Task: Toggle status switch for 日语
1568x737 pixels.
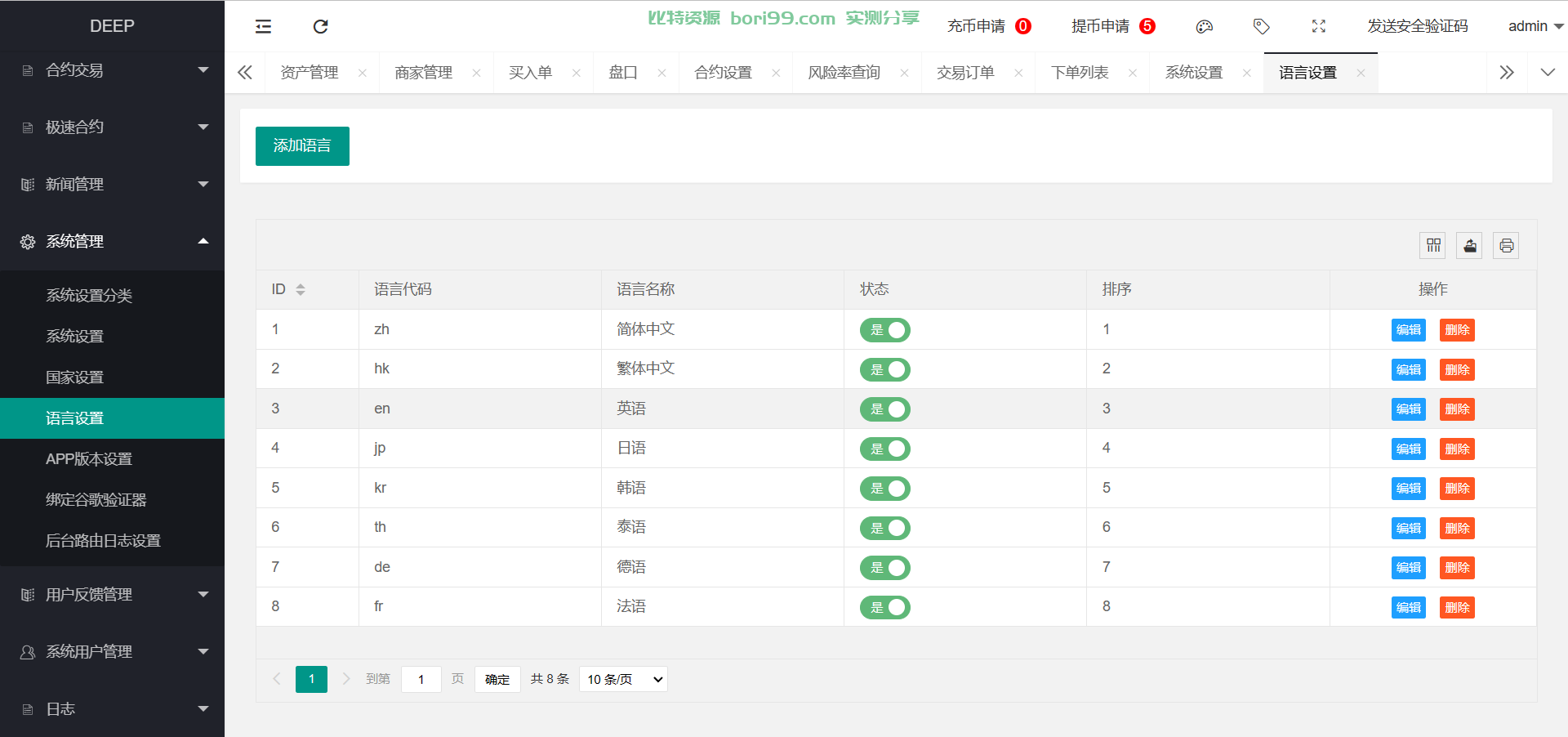Action: pyautogui.click(x=884, y=449)
